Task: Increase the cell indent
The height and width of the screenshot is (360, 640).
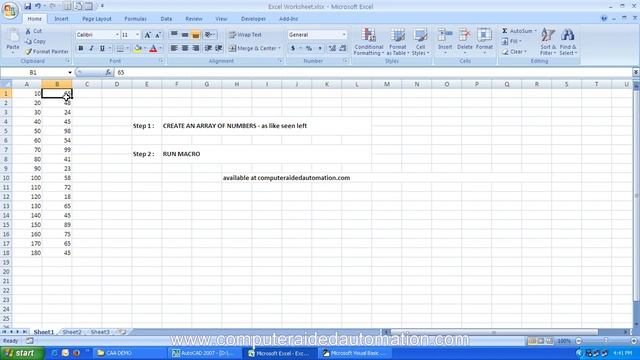Action: pos(219,48)
